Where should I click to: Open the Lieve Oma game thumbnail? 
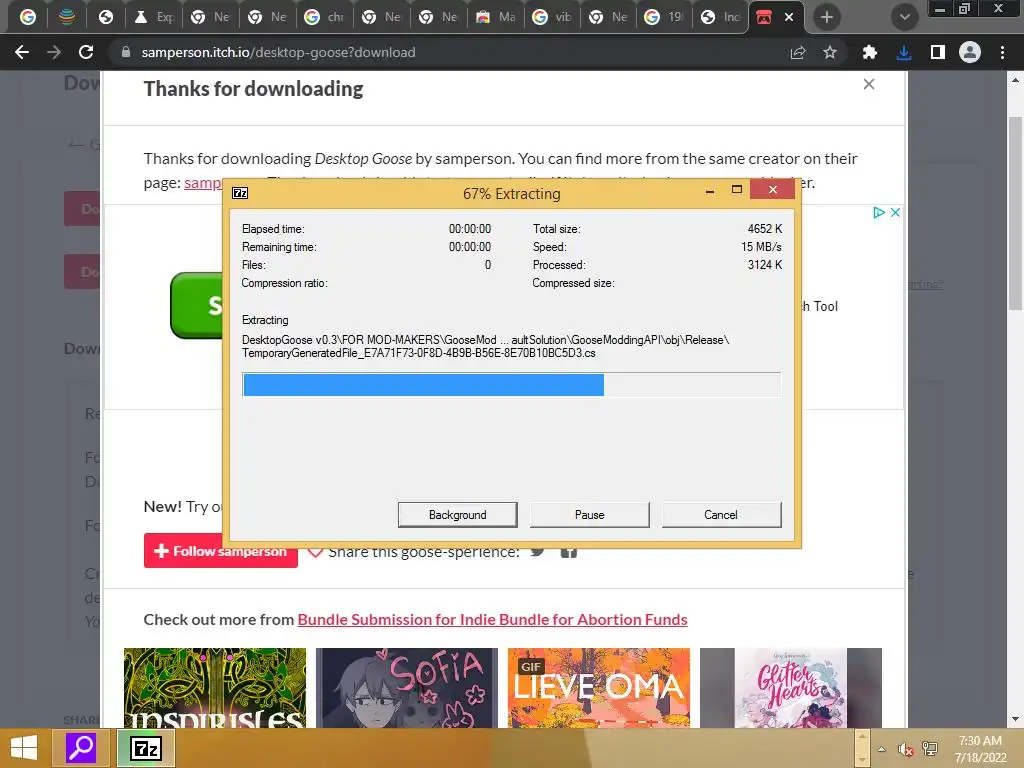(x=599, y=688)
